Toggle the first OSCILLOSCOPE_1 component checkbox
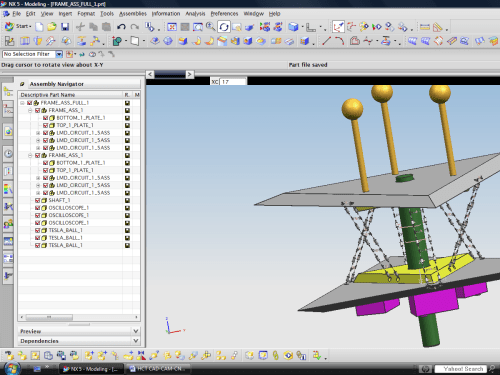500x375 pixels. click(37, 208)
